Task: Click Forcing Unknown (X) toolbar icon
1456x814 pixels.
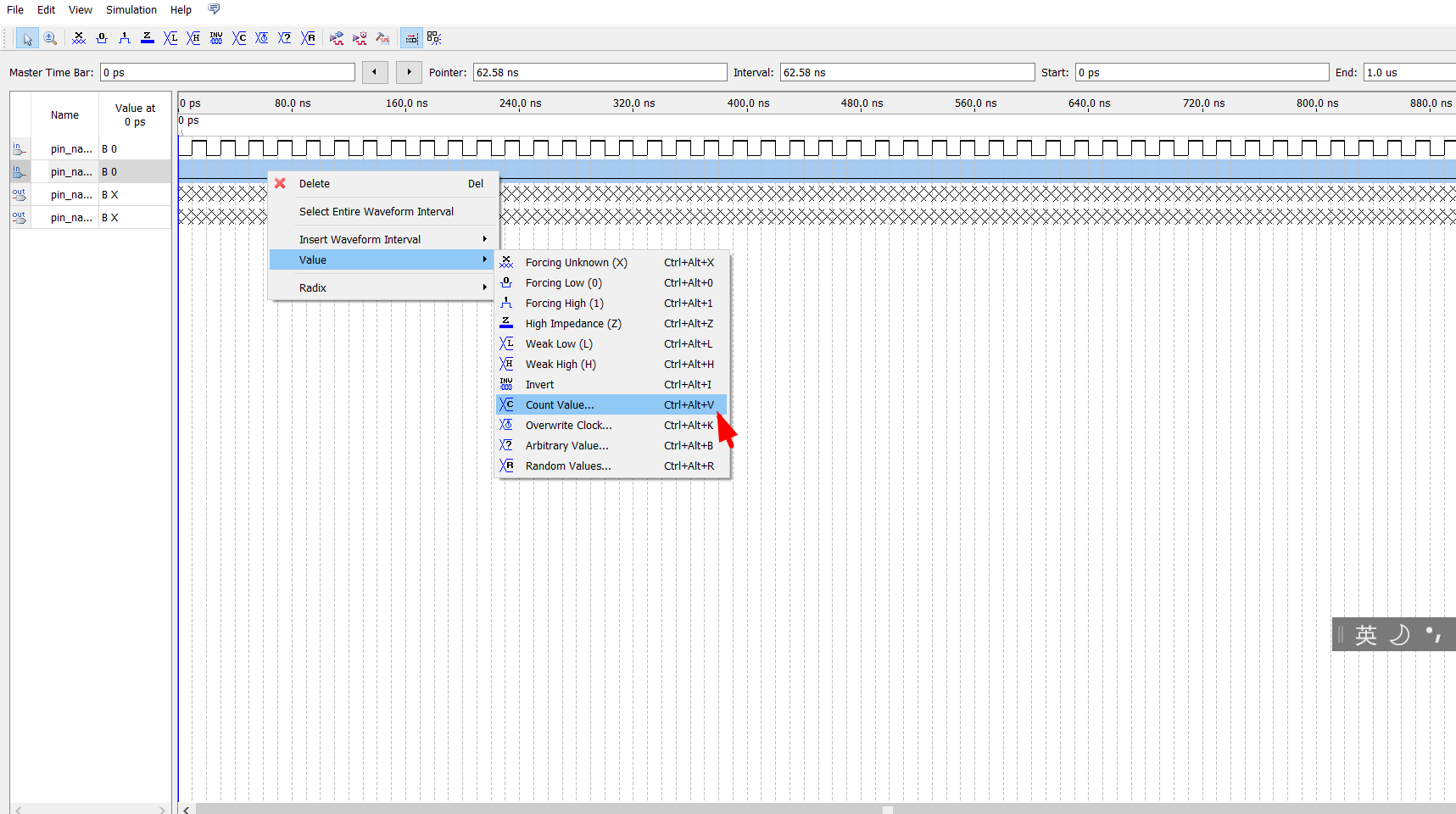Action: click(79, 38)
